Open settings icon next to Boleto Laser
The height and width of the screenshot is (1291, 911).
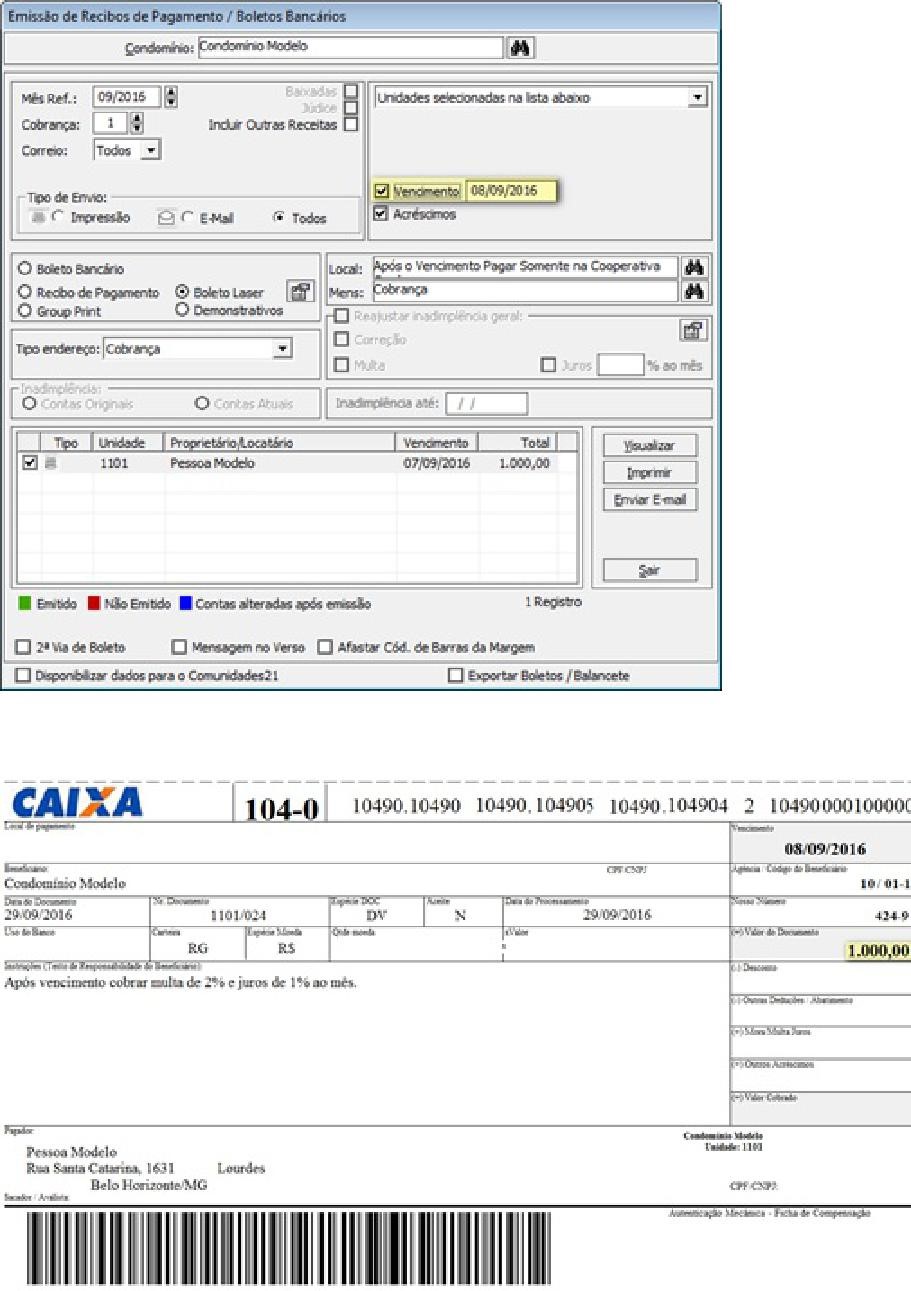(298, 291)
